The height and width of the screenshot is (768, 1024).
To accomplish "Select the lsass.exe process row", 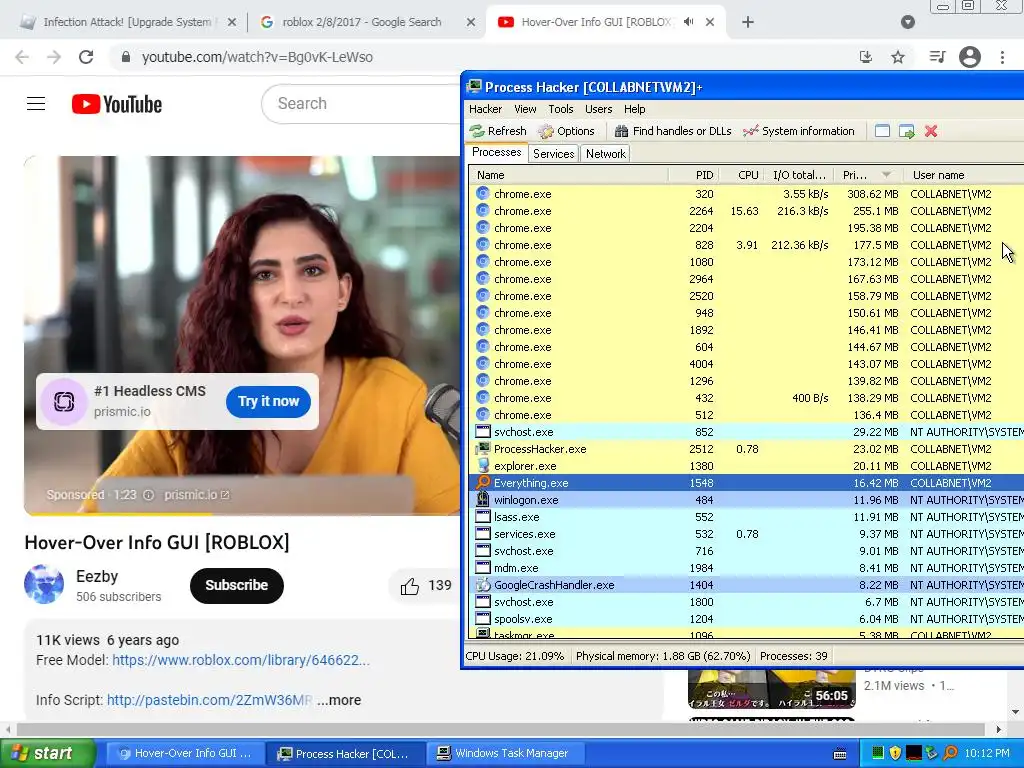I will [x=746, y=517].
